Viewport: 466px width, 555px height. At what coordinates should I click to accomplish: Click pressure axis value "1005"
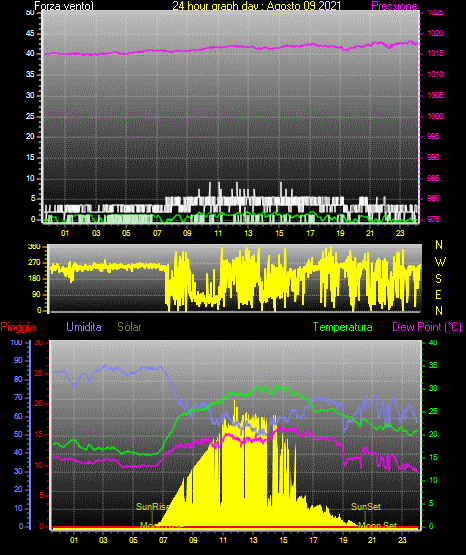tap(435, 95)
